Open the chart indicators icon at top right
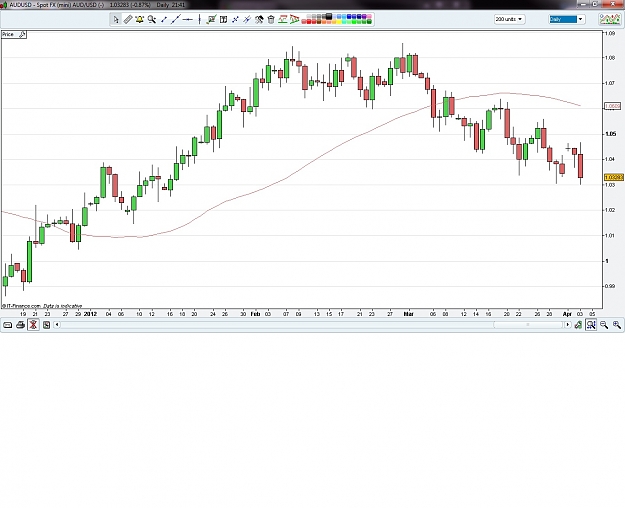 pyautogui.click(x=609, y=19)
